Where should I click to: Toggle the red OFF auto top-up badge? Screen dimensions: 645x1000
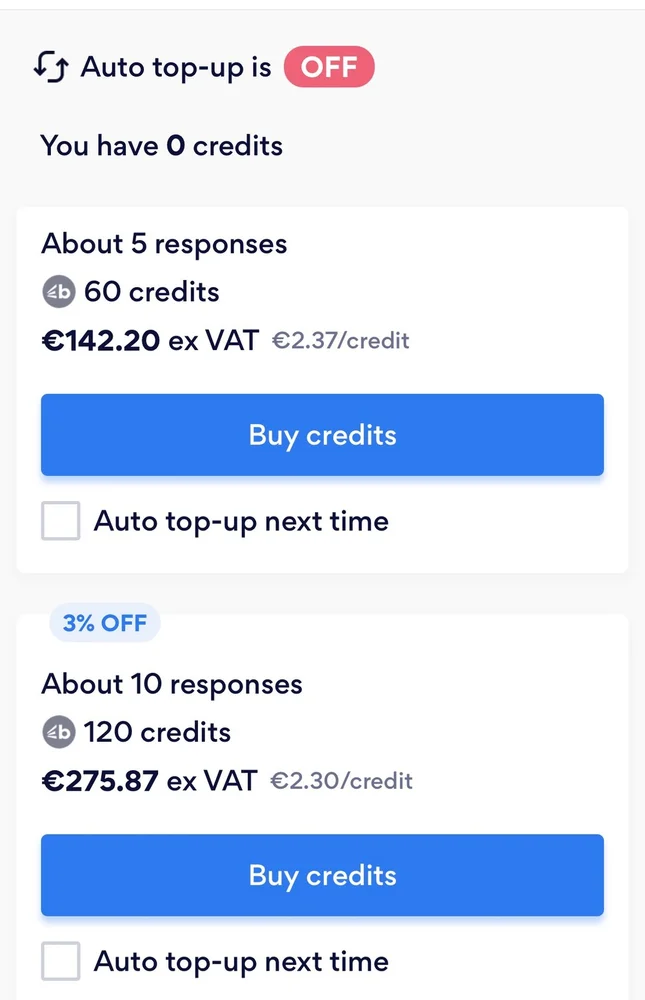328,68
